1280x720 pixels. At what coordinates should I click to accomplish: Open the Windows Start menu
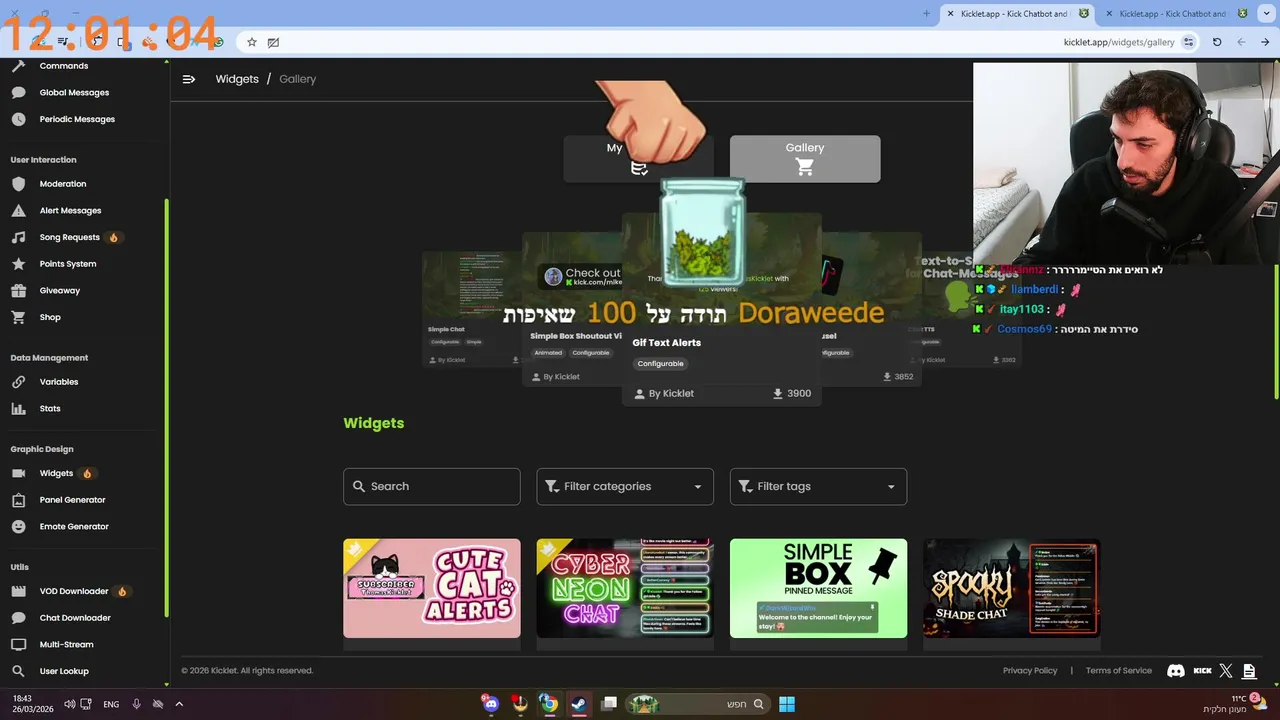[787, 704]
